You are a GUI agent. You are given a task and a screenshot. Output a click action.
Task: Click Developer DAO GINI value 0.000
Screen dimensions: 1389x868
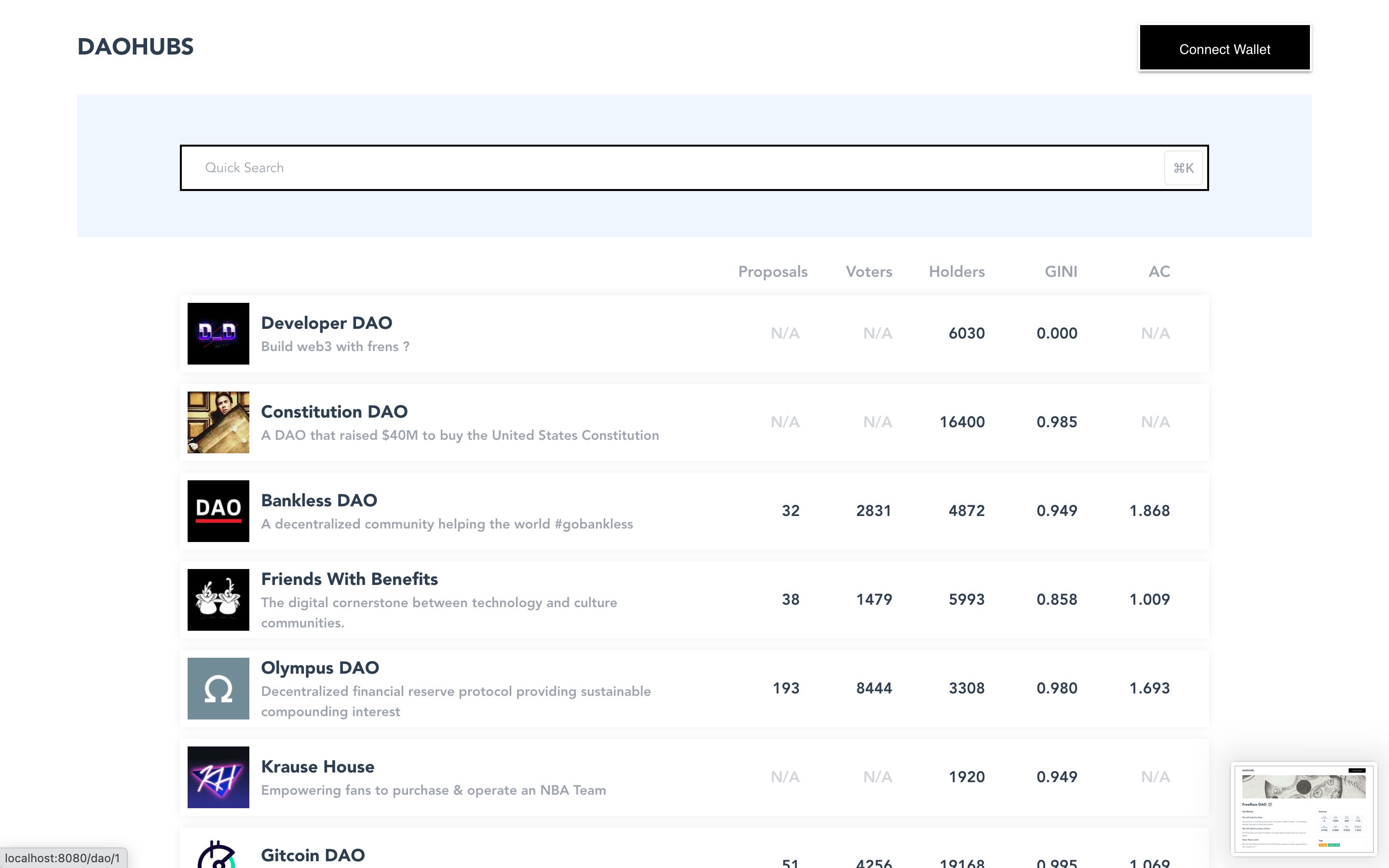1057,334
